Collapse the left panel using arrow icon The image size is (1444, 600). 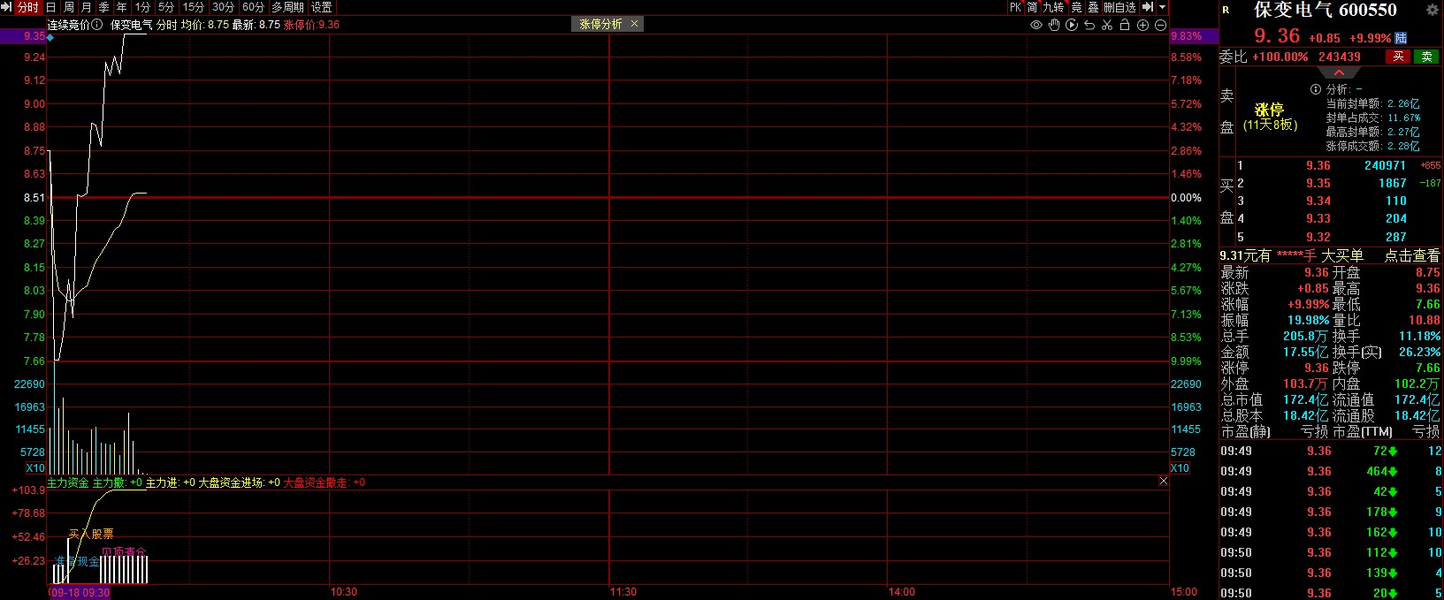click(7, 7)
